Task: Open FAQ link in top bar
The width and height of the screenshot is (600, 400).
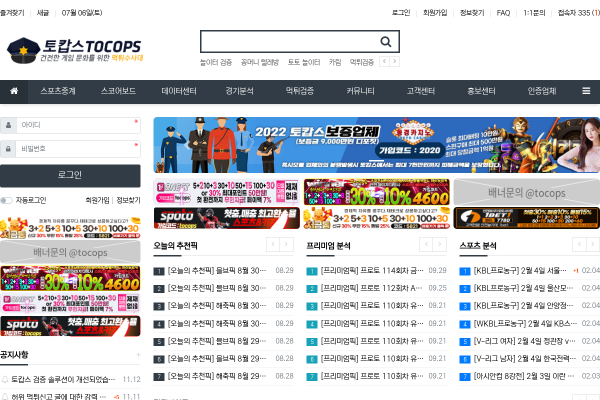Action: [x=503, y=13]
